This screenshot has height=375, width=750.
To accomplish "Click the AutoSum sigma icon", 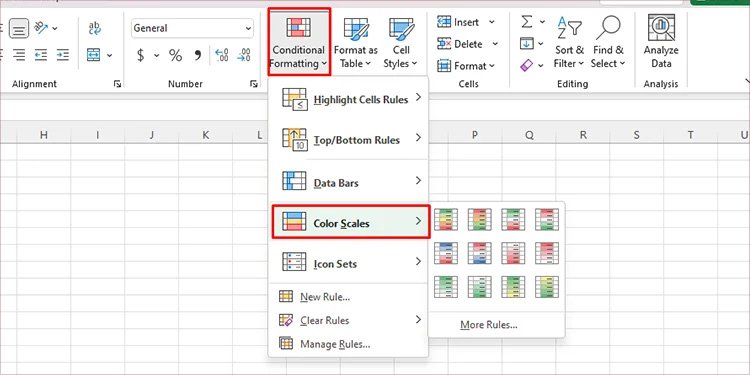I will click(527, 22).
